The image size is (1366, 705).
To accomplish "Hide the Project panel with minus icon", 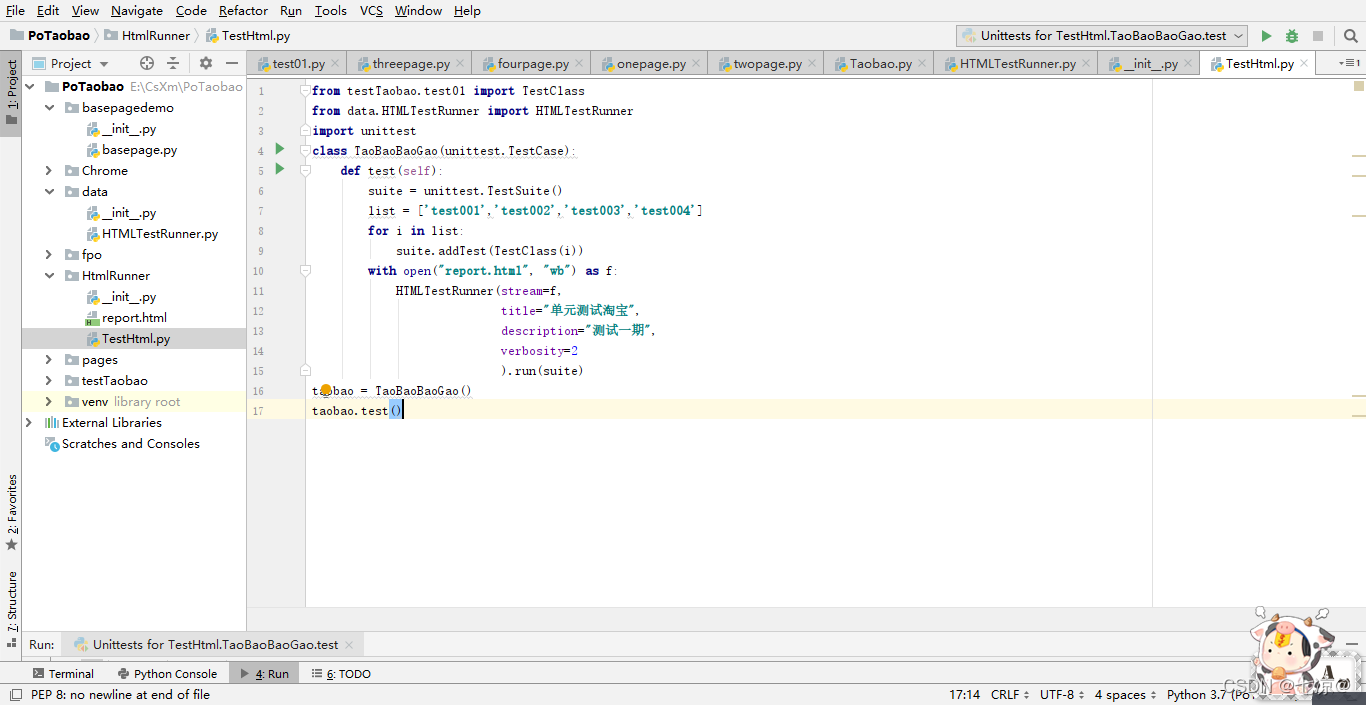I will [232, 63].
